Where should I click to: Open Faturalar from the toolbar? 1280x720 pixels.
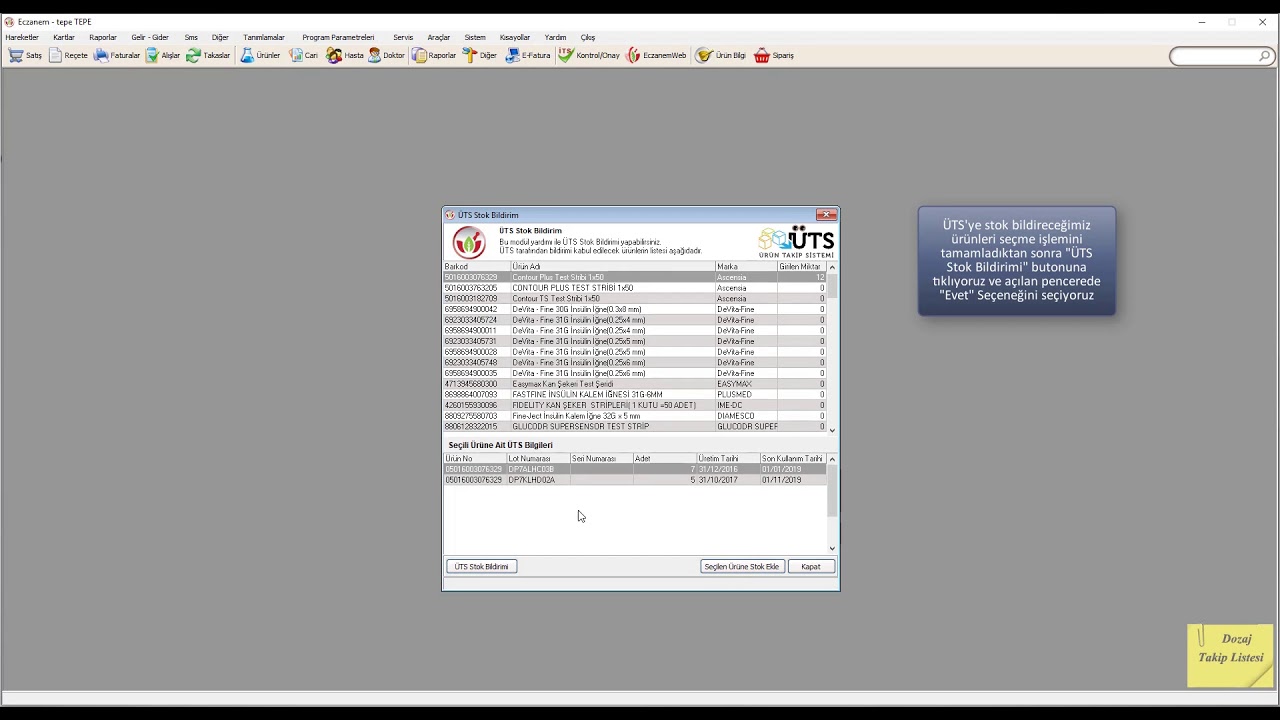tap(117, 56)
